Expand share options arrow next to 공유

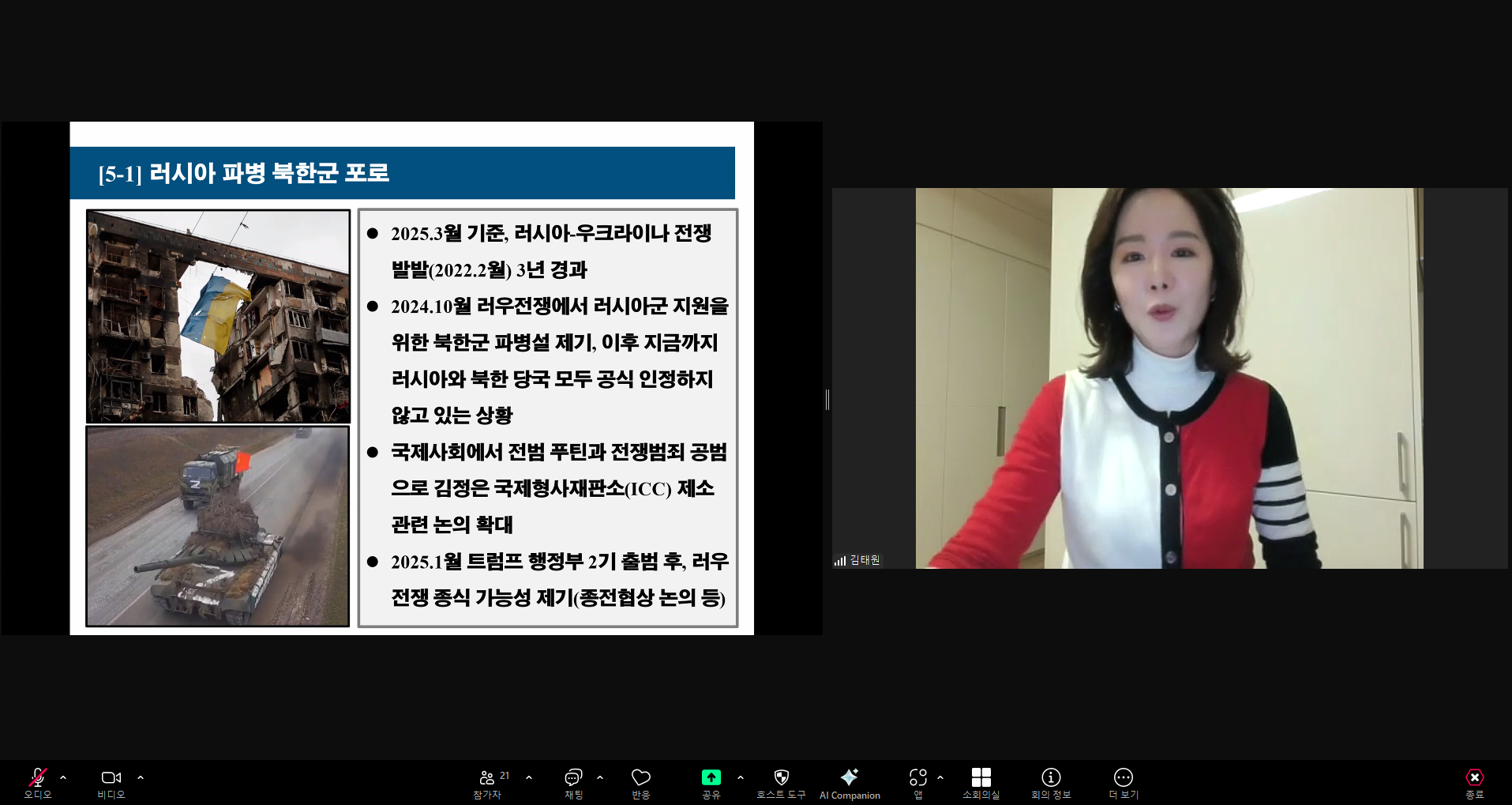pyautogui.click(x=741, y=777)
